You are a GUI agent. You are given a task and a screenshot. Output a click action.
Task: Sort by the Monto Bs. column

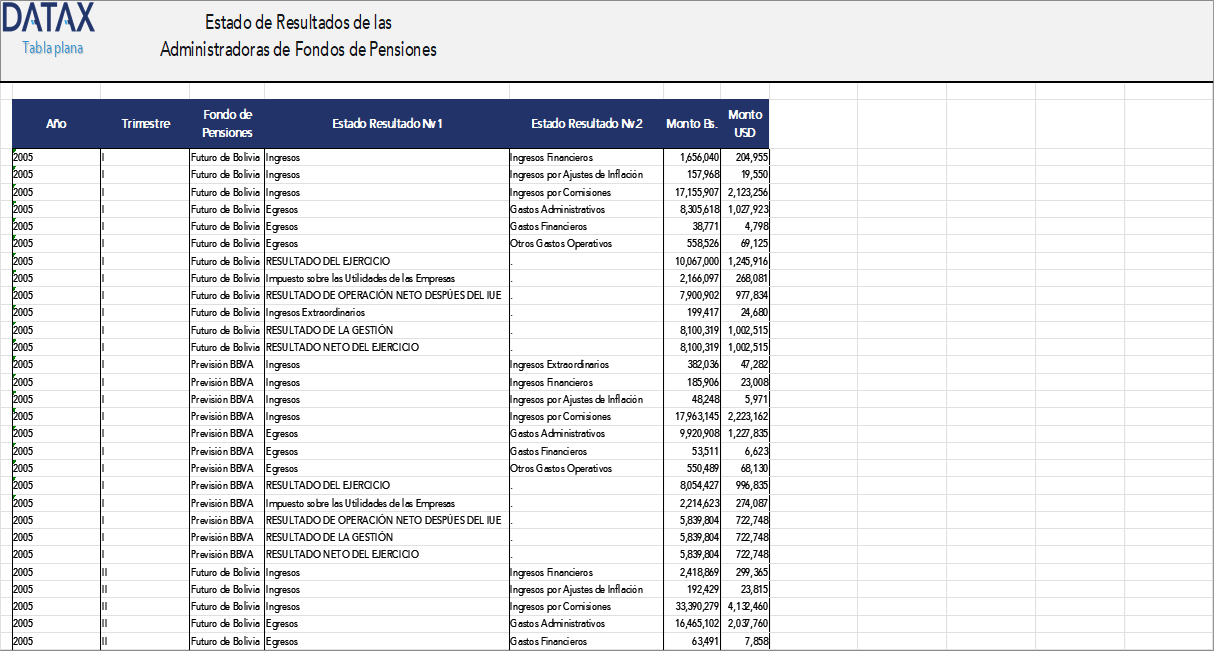click(x=690, y=124)
